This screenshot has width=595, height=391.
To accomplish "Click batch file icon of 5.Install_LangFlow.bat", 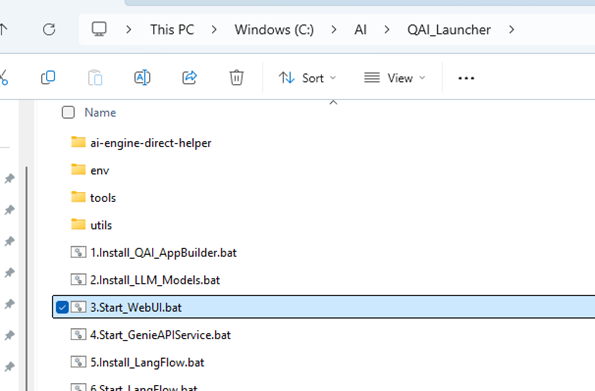I will pyautogui.click(x=78, y=362).
